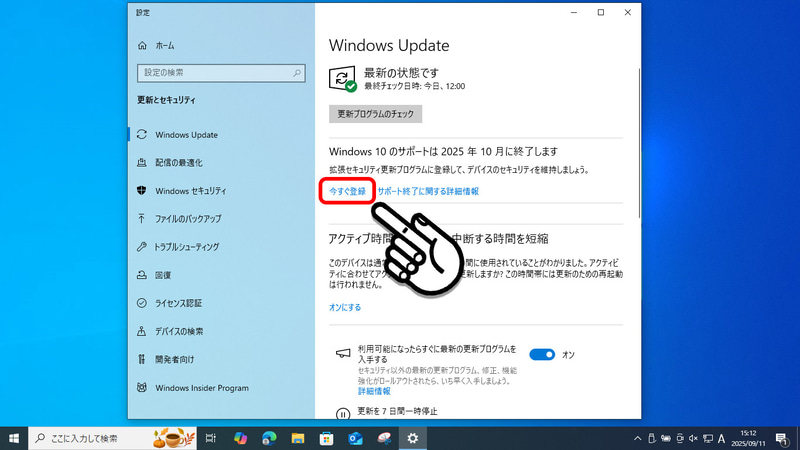
Task: Open File Explorer from the taskbar
Action: coord(298,438)
